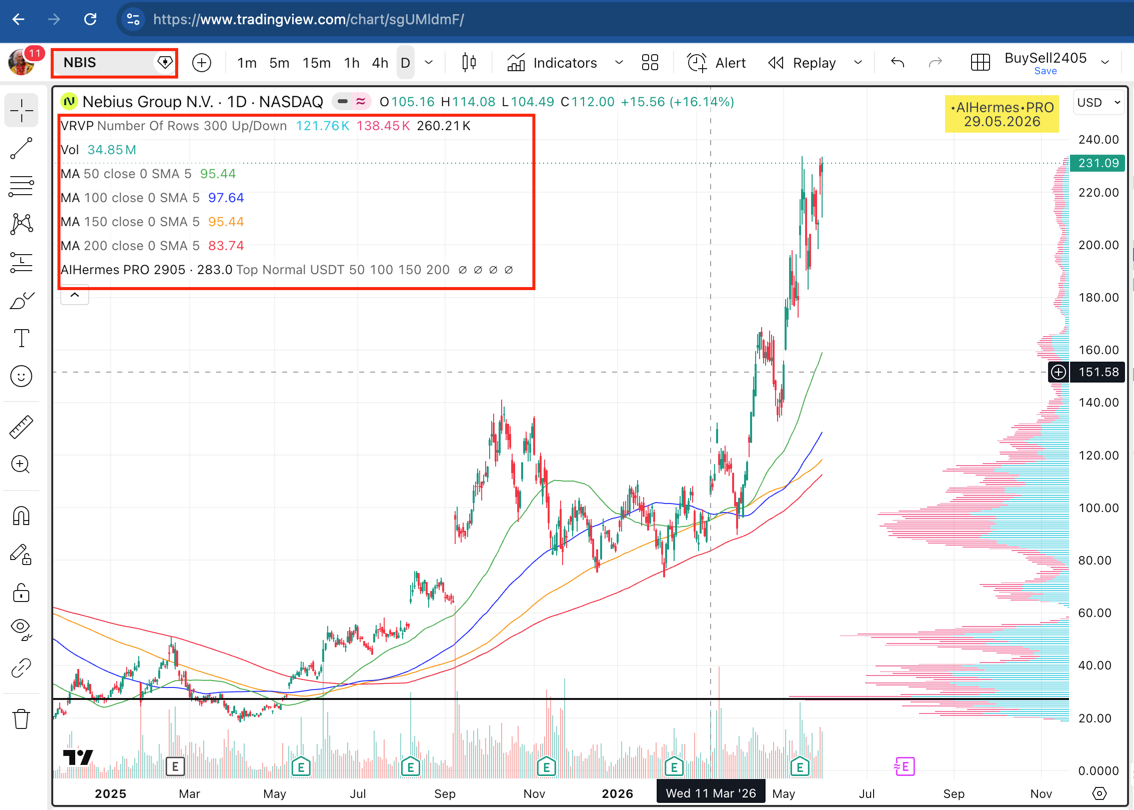Screen dimensions: 1134x810
Task: Click the BuySell2405 layout name
Action: [x=1045, y=58]
